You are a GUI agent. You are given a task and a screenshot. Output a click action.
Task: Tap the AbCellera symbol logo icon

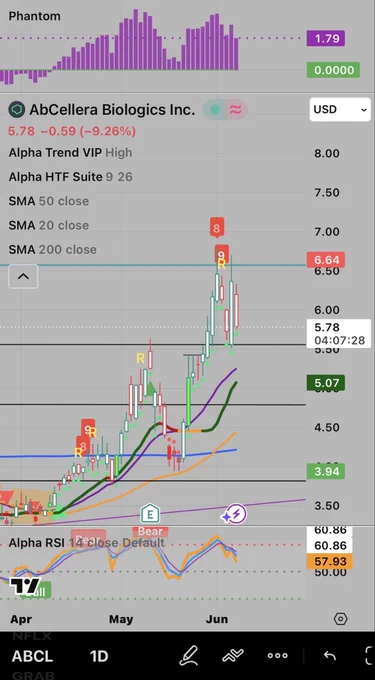(x=16, y=109)
